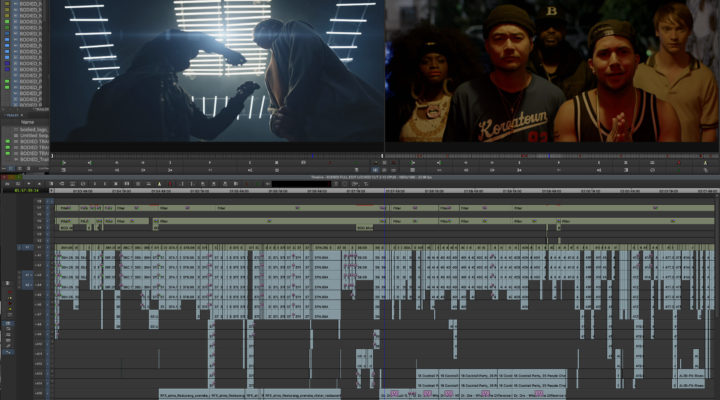Toggle the sync-lock cell for track A1
The width and height of the screenshot is (720, 400).
(x=47, y=255)
